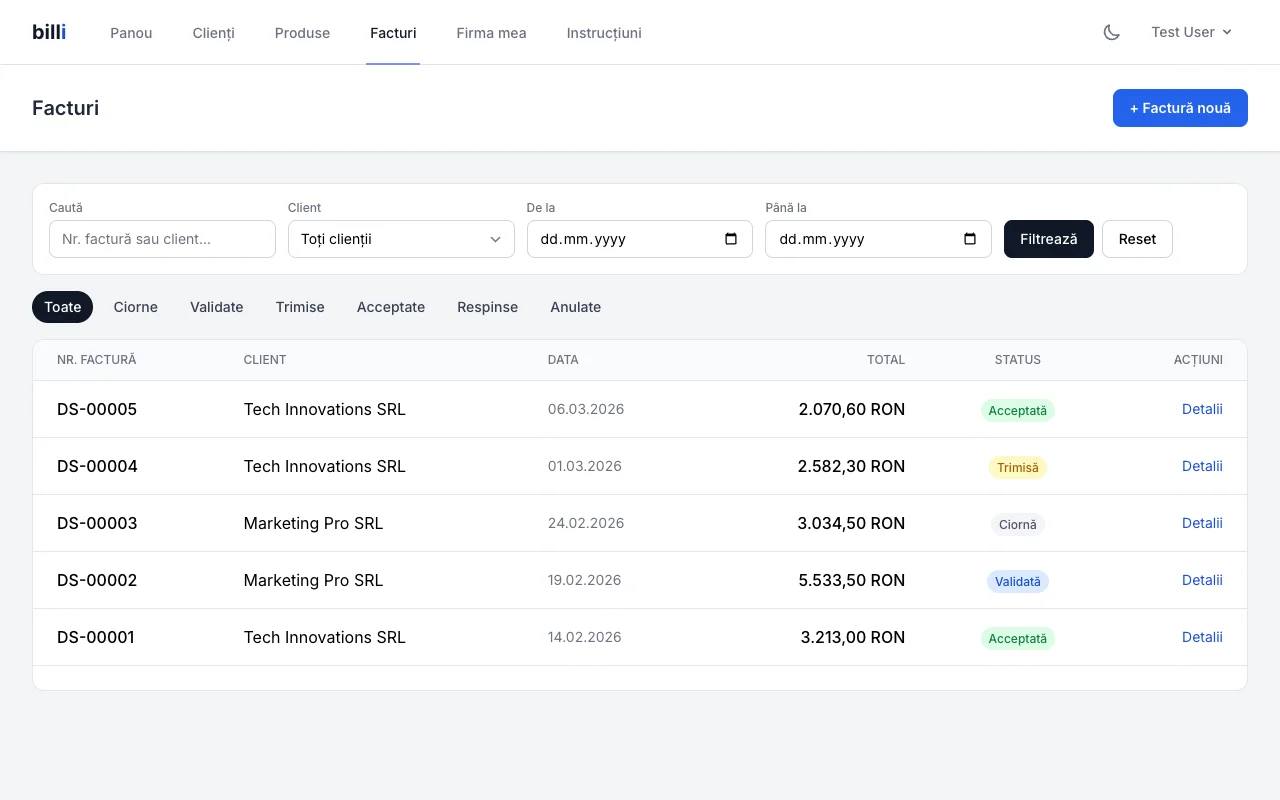The image size is (1280, 800).
Task: Open calendar picker in the De la field
Action: tap(731, 239)
